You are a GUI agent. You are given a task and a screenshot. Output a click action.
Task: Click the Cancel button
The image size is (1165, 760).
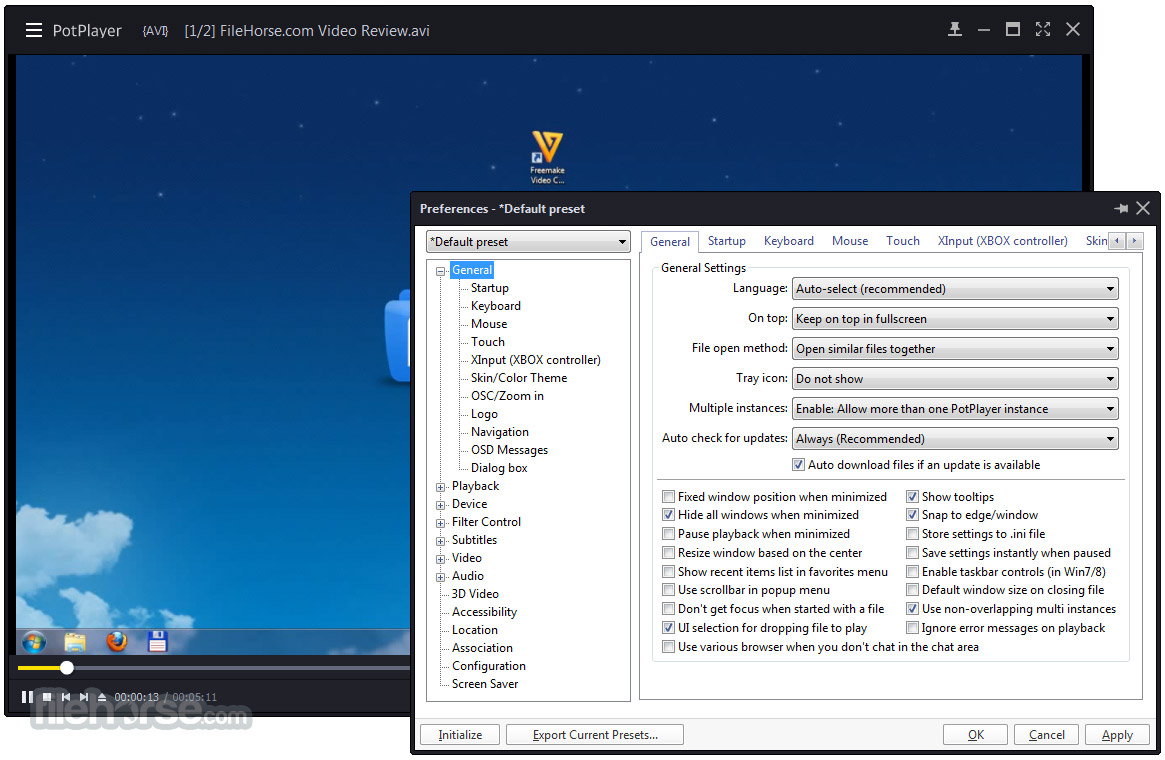coord(1046,735)
